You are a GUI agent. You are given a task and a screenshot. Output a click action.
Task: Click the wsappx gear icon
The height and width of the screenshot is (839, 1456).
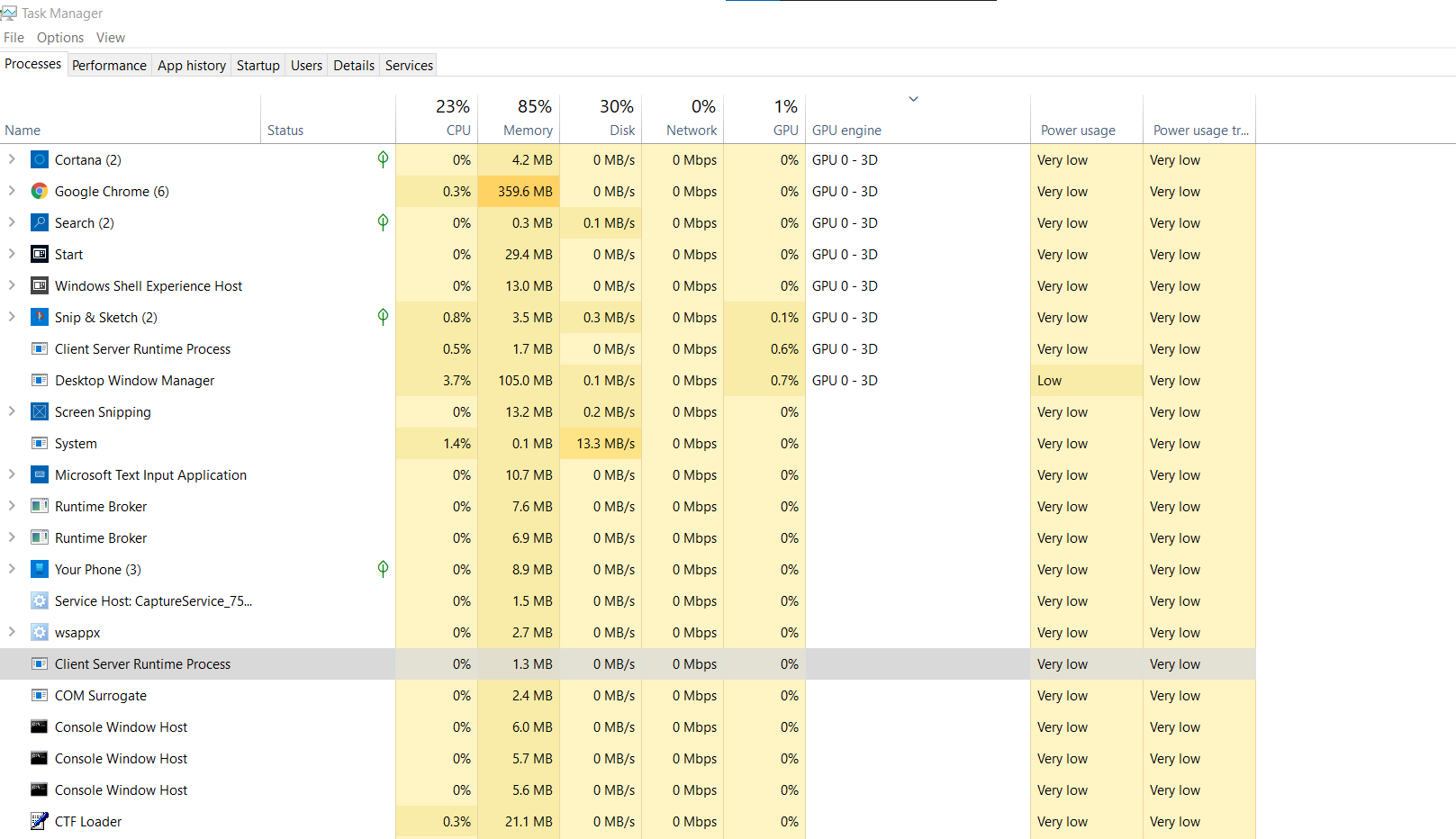click(40, 633)
